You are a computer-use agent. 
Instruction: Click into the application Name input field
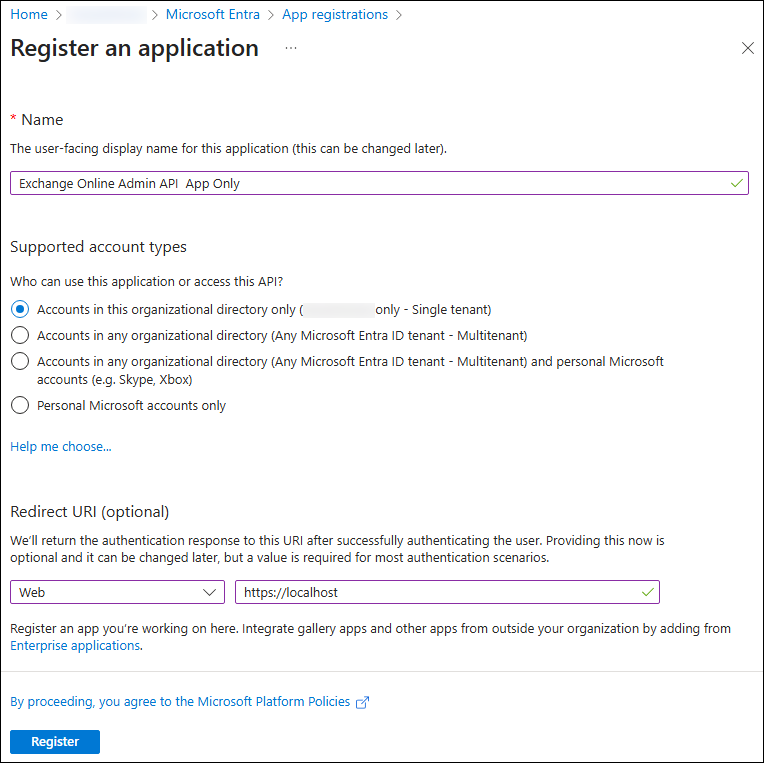370,183
